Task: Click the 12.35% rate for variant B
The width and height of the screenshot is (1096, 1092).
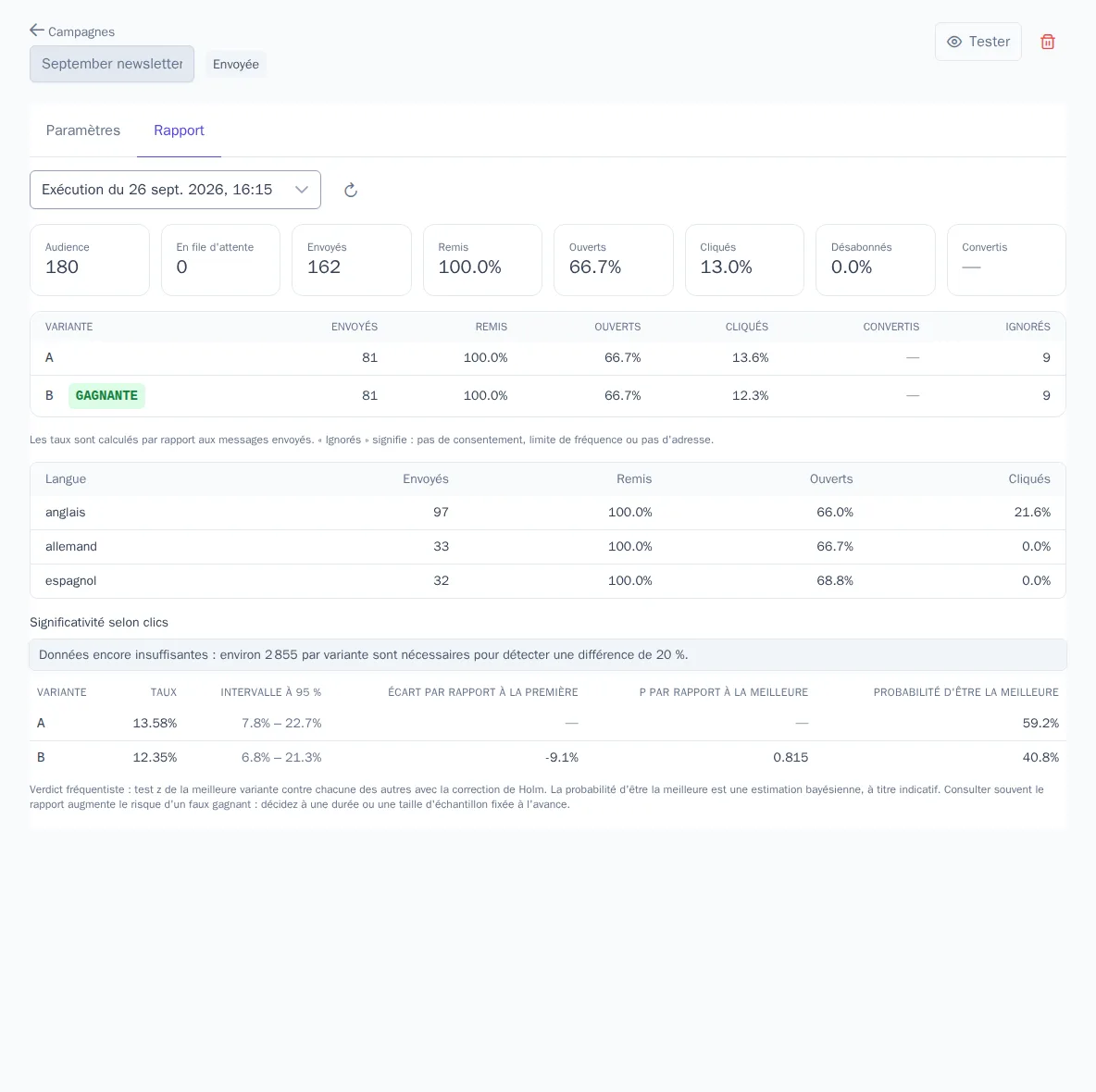Action: click(x=155, y=757)
